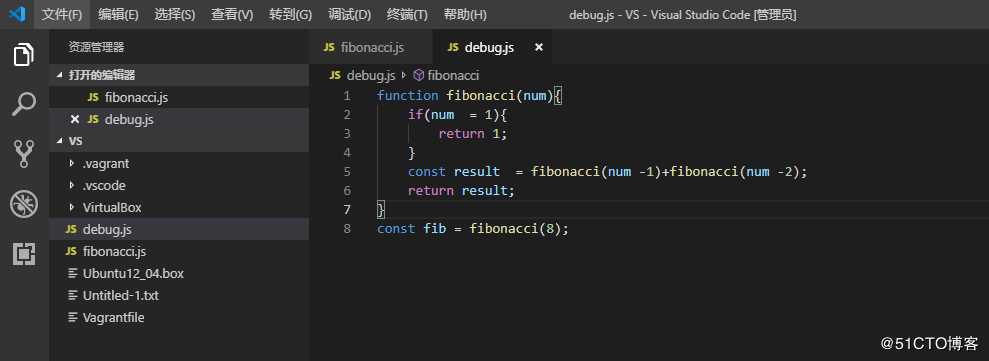Open the 终端(T) menu
The image size is (989, 361).
point(407,15)
